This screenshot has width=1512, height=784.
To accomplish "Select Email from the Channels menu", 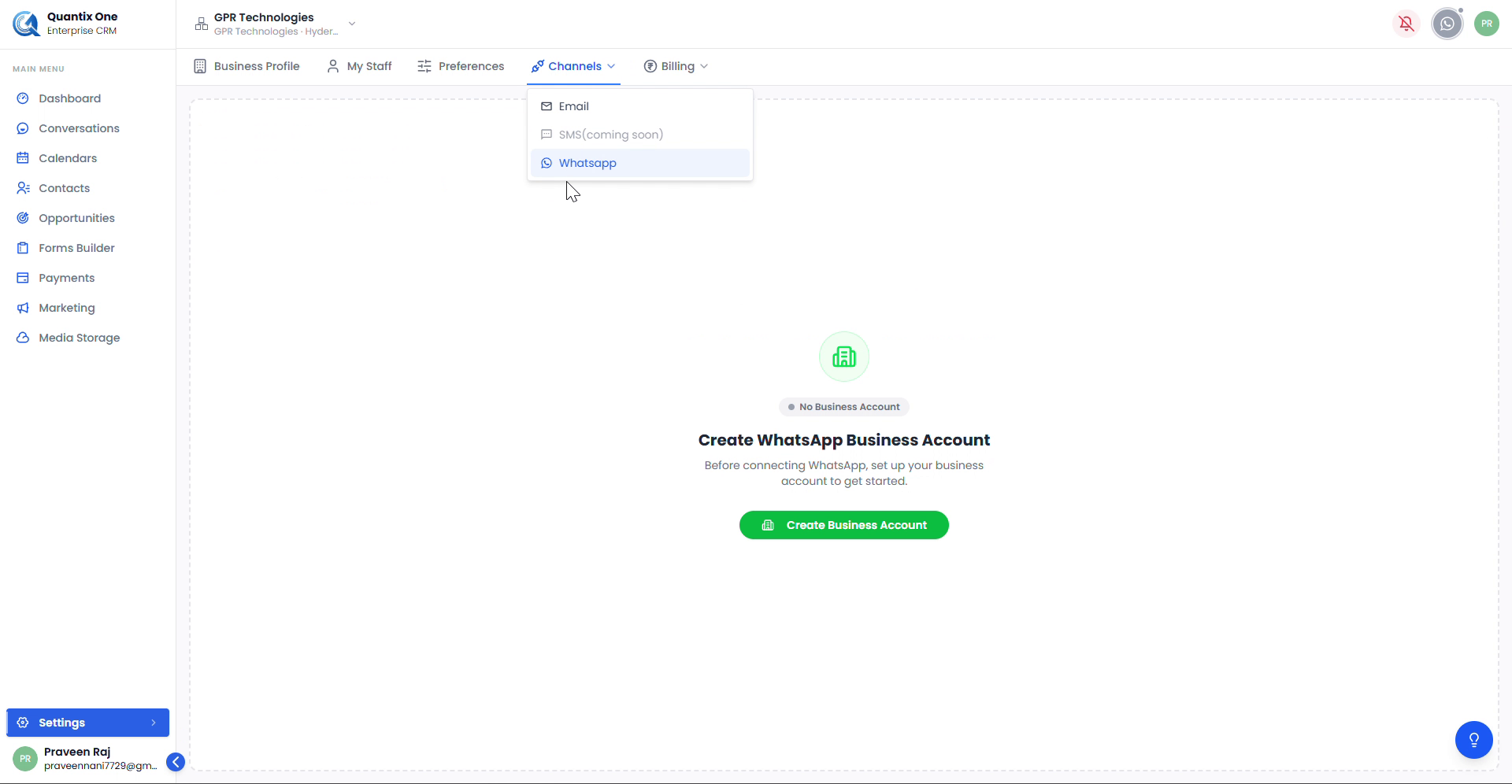I will (x=640, y=106).
